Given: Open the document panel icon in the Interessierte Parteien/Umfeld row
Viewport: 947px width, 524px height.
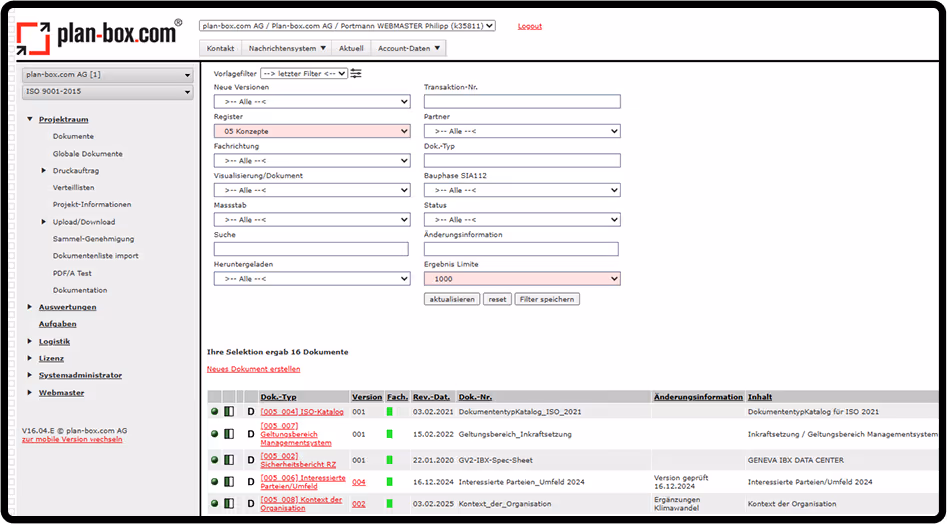Looking at the screenshot, I should [228, 482].
